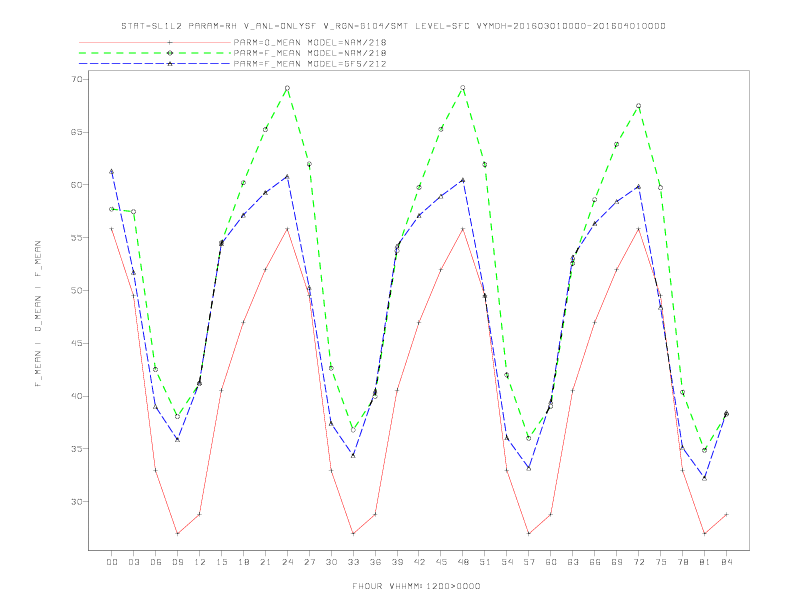Click x-axis tick label 48
Screen dimensions: 792x612
(463, 562)
